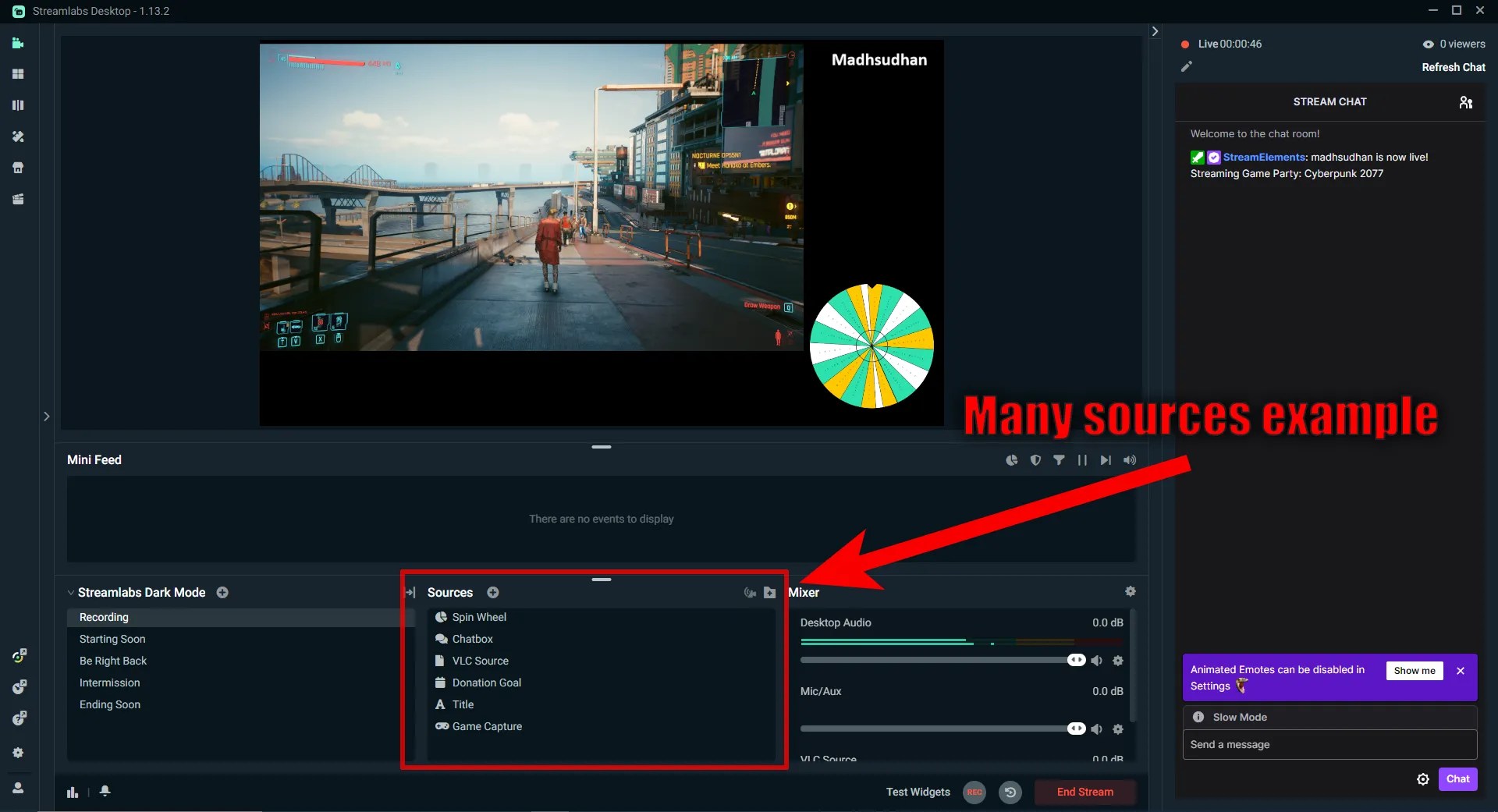Toggle Mic/Aux visibility eye icon
Viewport: 1498px width, 812px height.
[x=1077, y=729]
